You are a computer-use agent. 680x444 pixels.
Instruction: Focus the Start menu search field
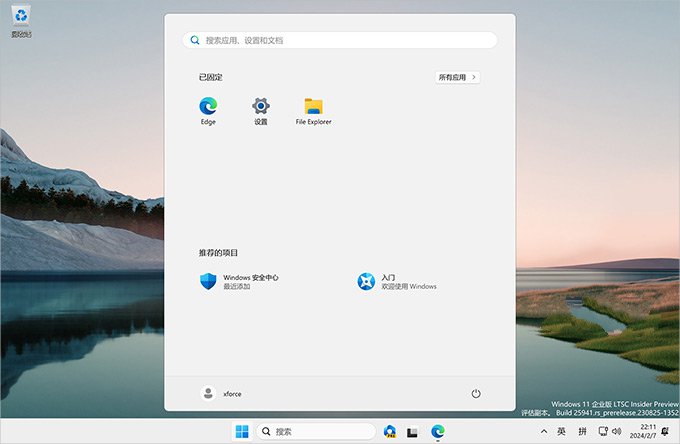pyautogui.click(x=340, y=40)
